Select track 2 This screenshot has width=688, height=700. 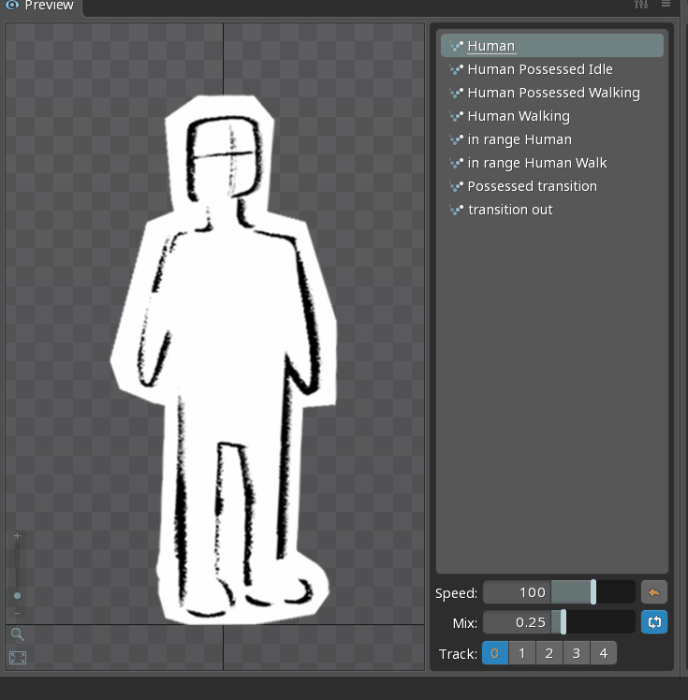[549, 653]
